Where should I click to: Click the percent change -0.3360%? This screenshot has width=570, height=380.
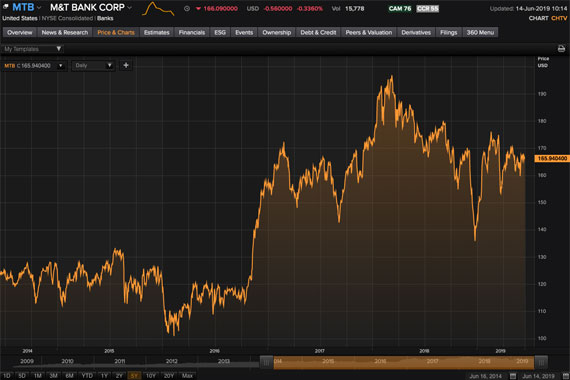pyautogui.click(x=310, y=8)
